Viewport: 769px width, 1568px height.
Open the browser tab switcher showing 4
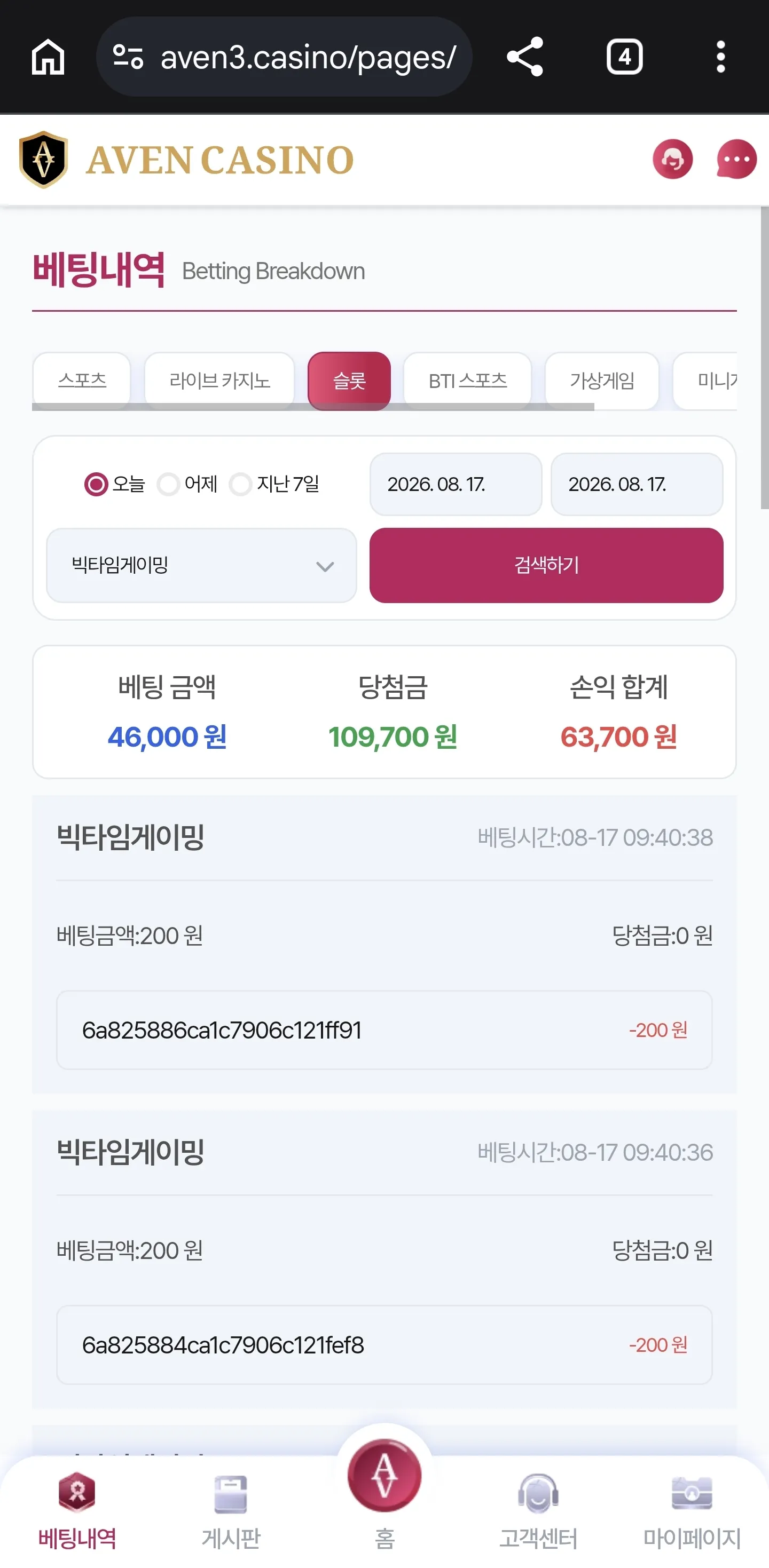click(x=624, y=57)
